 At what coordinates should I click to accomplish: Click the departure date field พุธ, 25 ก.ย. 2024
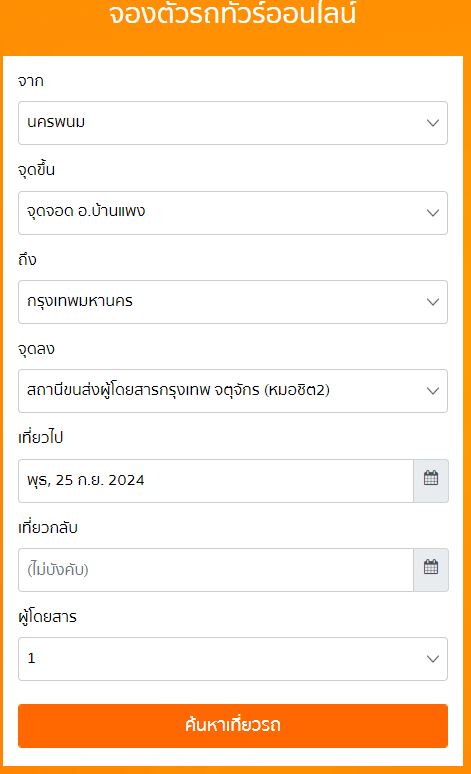216,481
